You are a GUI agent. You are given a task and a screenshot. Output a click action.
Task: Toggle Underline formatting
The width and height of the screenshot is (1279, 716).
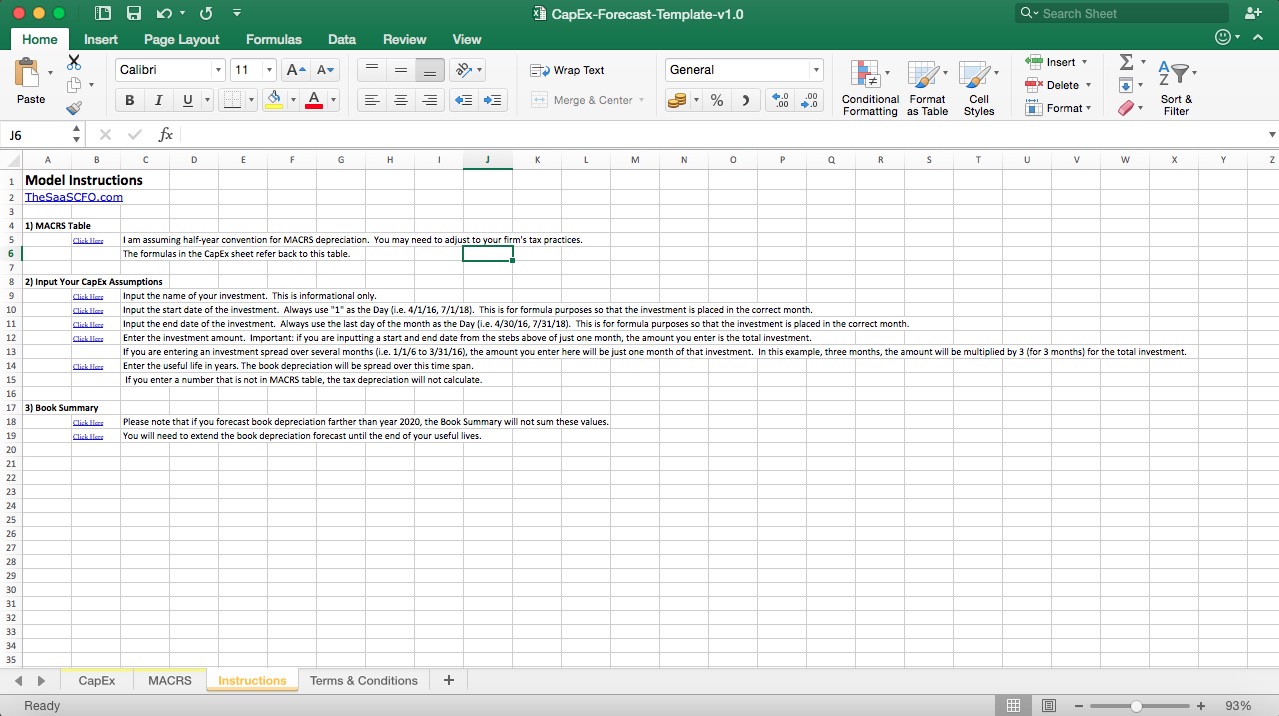coord(187,100)
